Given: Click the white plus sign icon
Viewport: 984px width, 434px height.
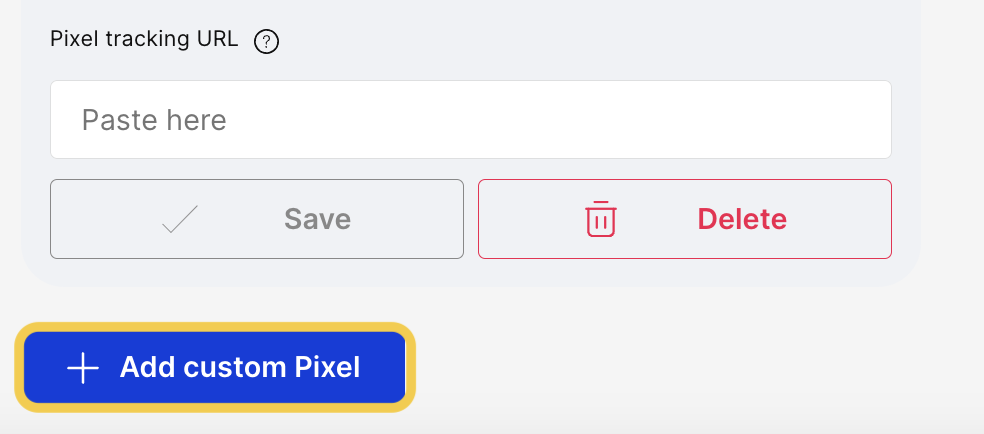Looking at the screenshot, I should 83,368.
